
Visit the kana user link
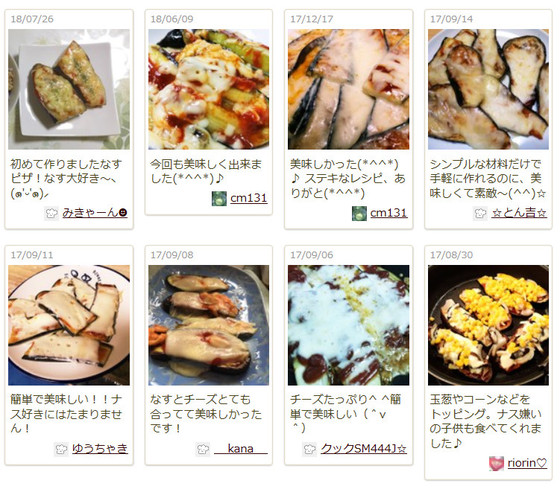coord(241,449)
